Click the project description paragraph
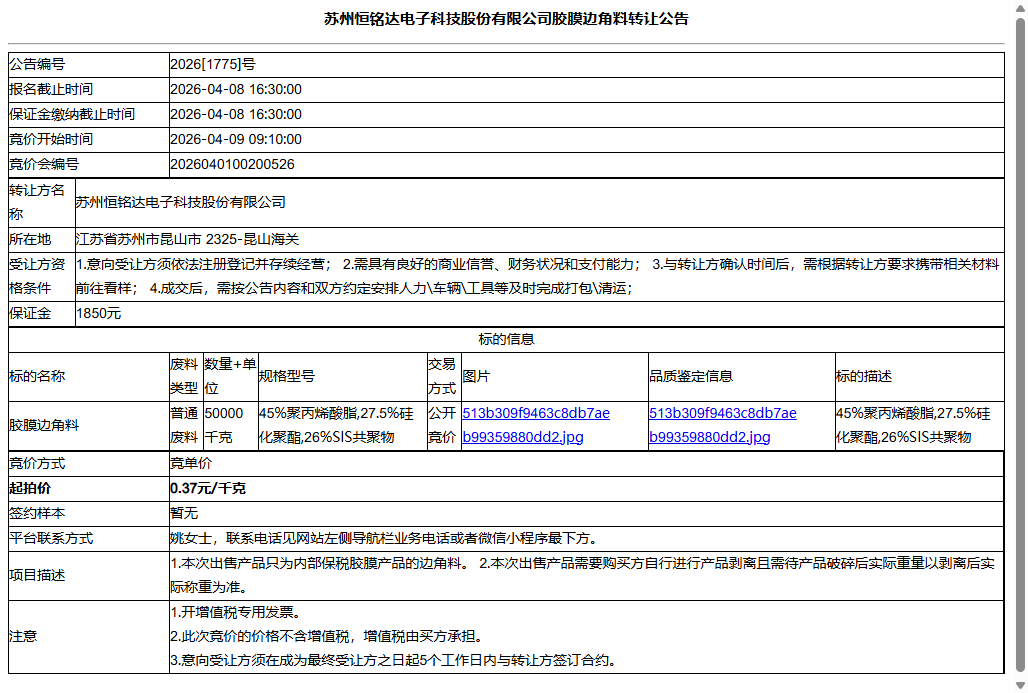This screenshot has height=693, width=1028. point(582,576)
